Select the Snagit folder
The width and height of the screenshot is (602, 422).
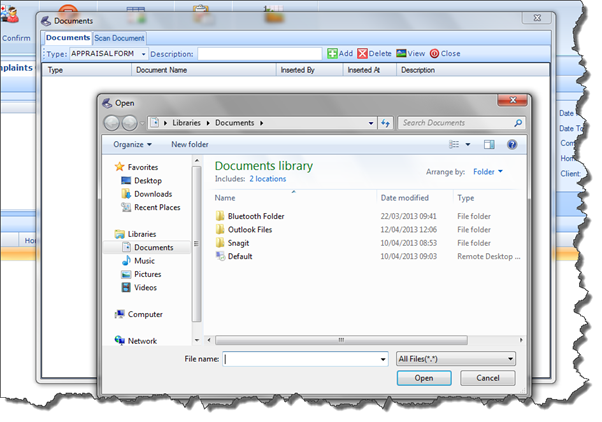232,243
